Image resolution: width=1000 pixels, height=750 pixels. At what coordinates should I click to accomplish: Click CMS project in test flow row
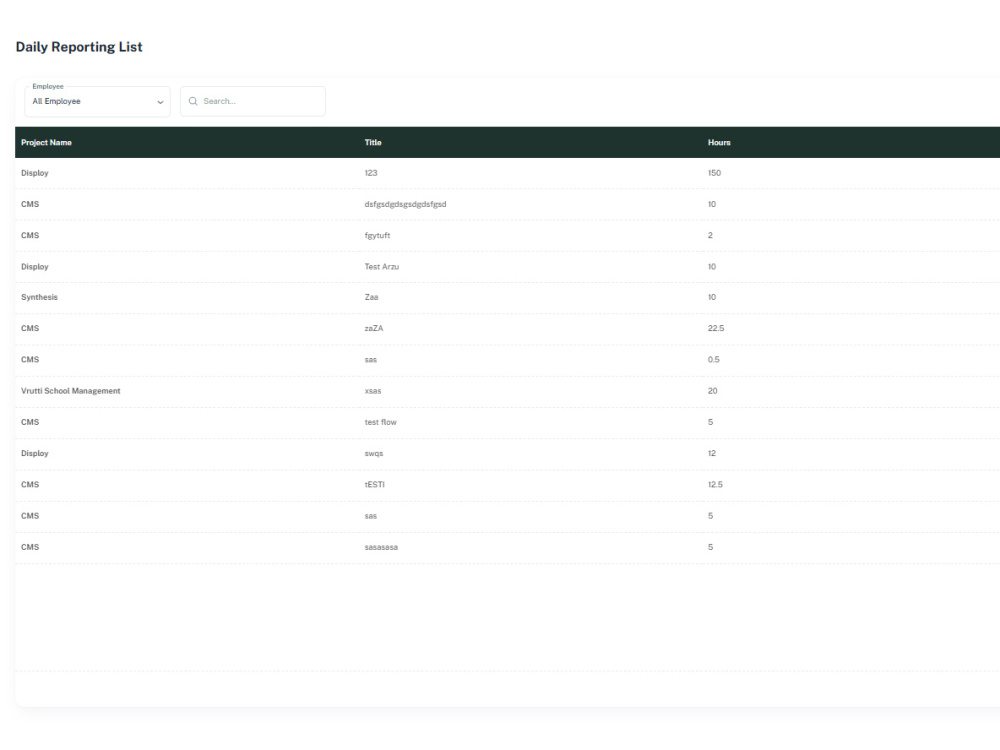(30, 422)
